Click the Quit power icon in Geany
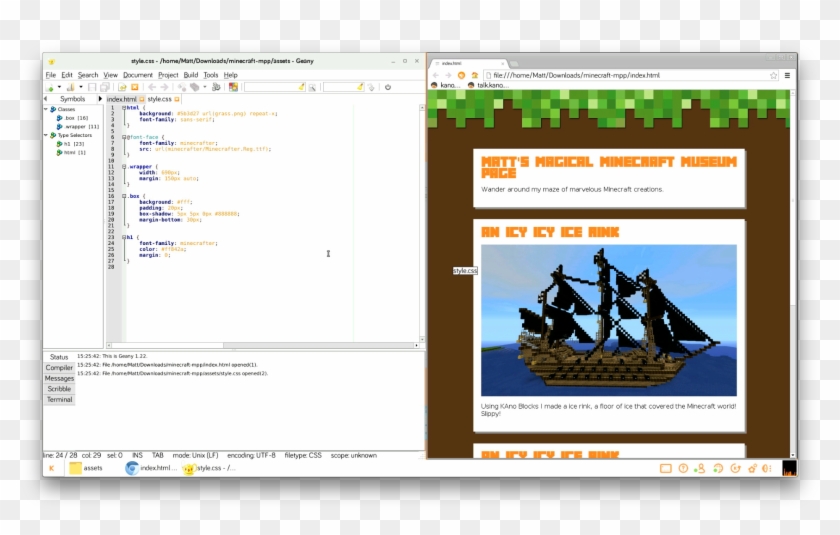 pos(388,87)
